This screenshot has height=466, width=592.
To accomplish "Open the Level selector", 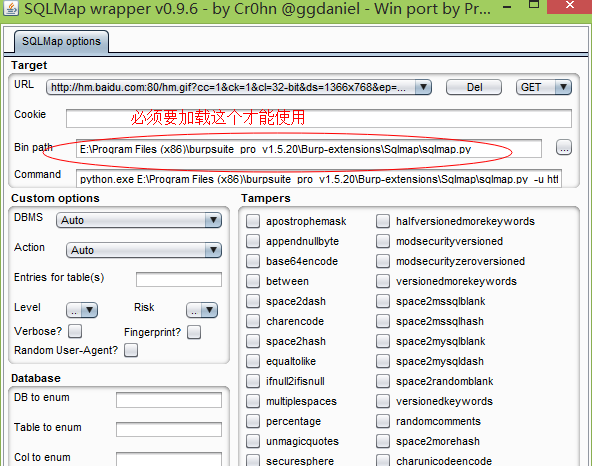I will 82,310.
